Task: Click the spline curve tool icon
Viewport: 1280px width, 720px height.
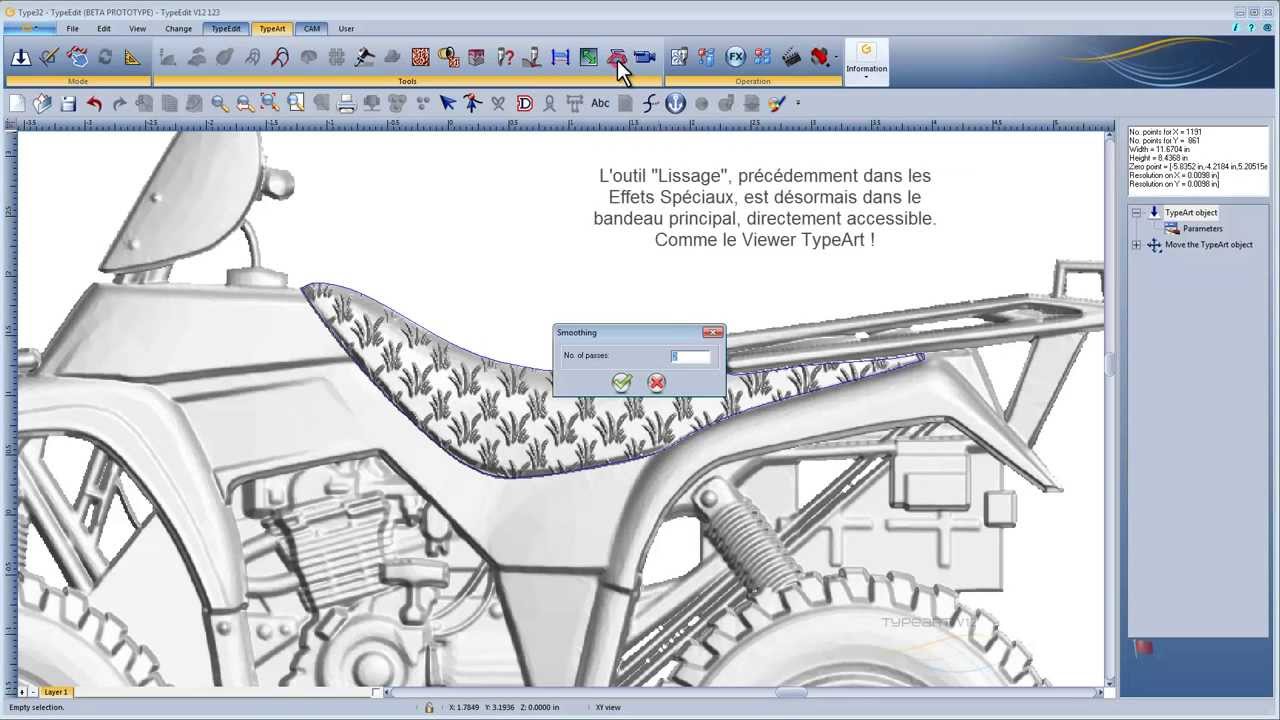Action: 651,103
